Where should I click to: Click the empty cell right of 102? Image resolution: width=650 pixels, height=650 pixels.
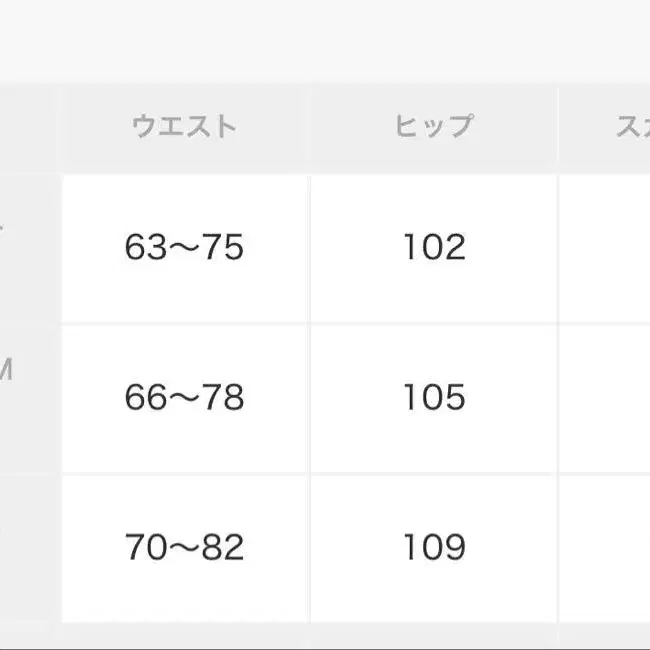605,248
